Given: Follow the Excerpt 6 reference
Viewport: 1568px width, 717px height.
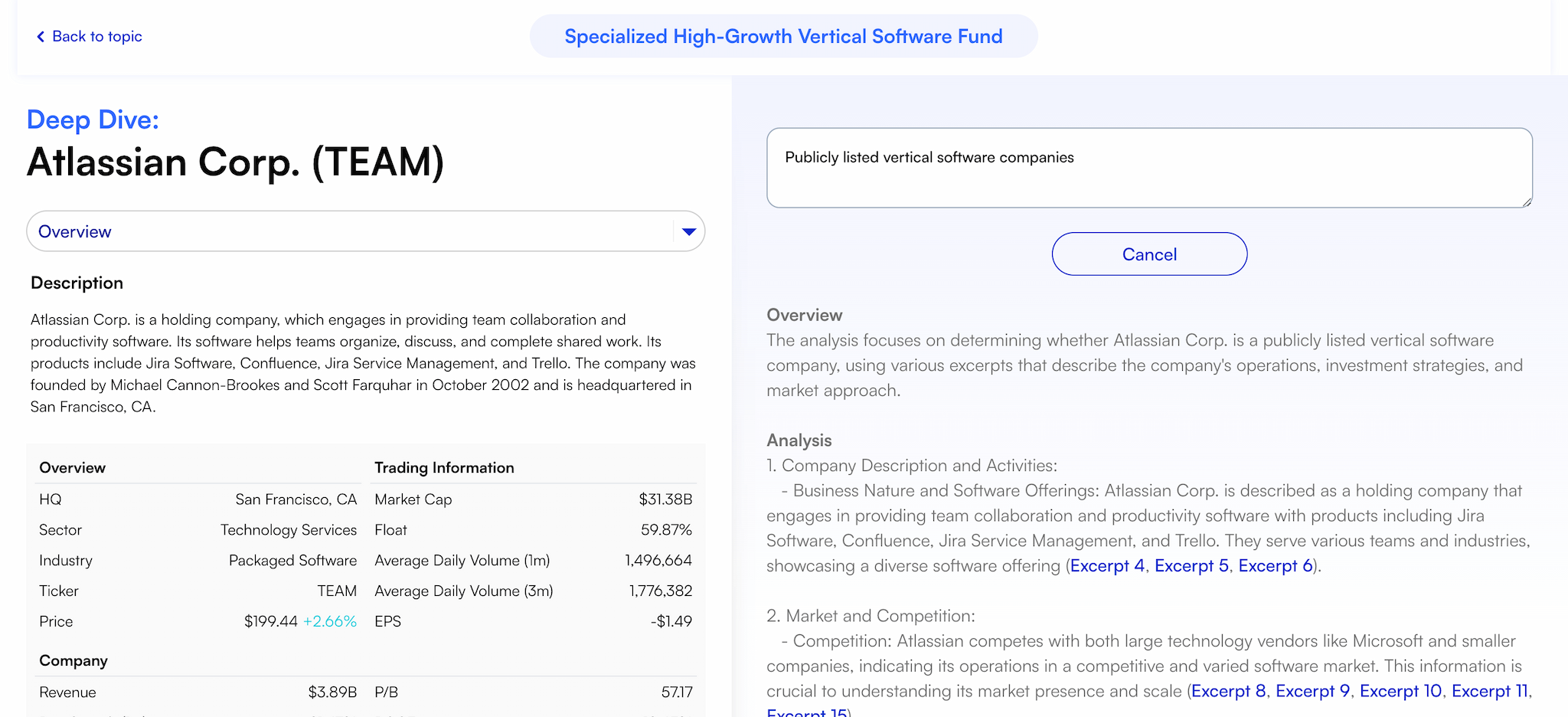Looking at the screenshot, I should [1276, 566].
